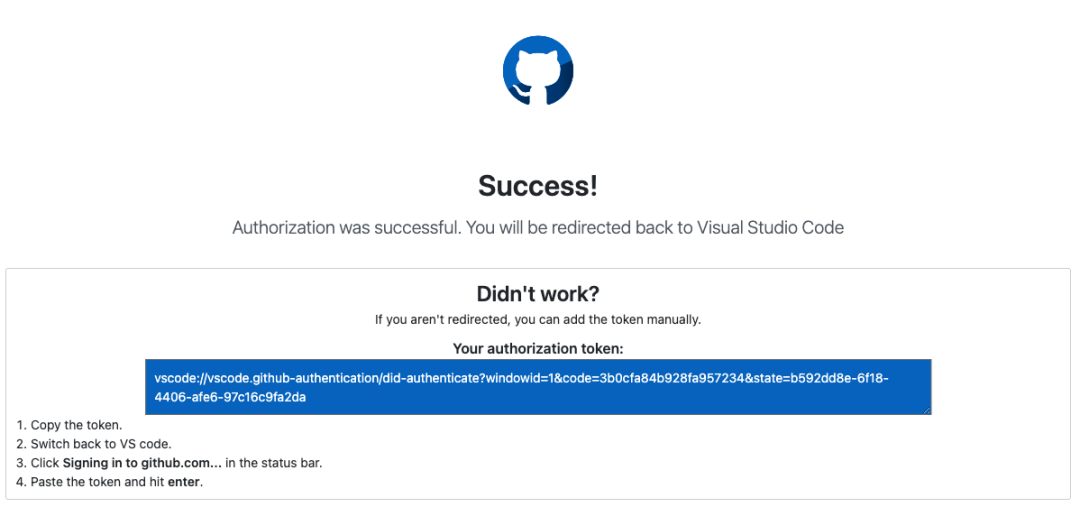Click the bold "enter" word in step four
This screenshot has width=1080, height=507.
point(185,482)
